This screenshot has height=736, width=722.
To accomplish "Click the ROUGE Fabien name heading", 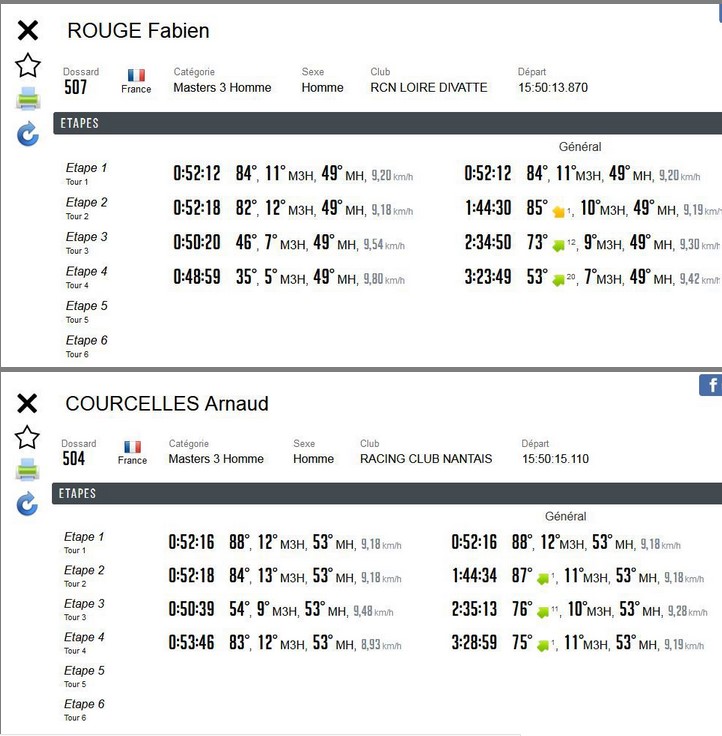I will [x=138, y=31].
